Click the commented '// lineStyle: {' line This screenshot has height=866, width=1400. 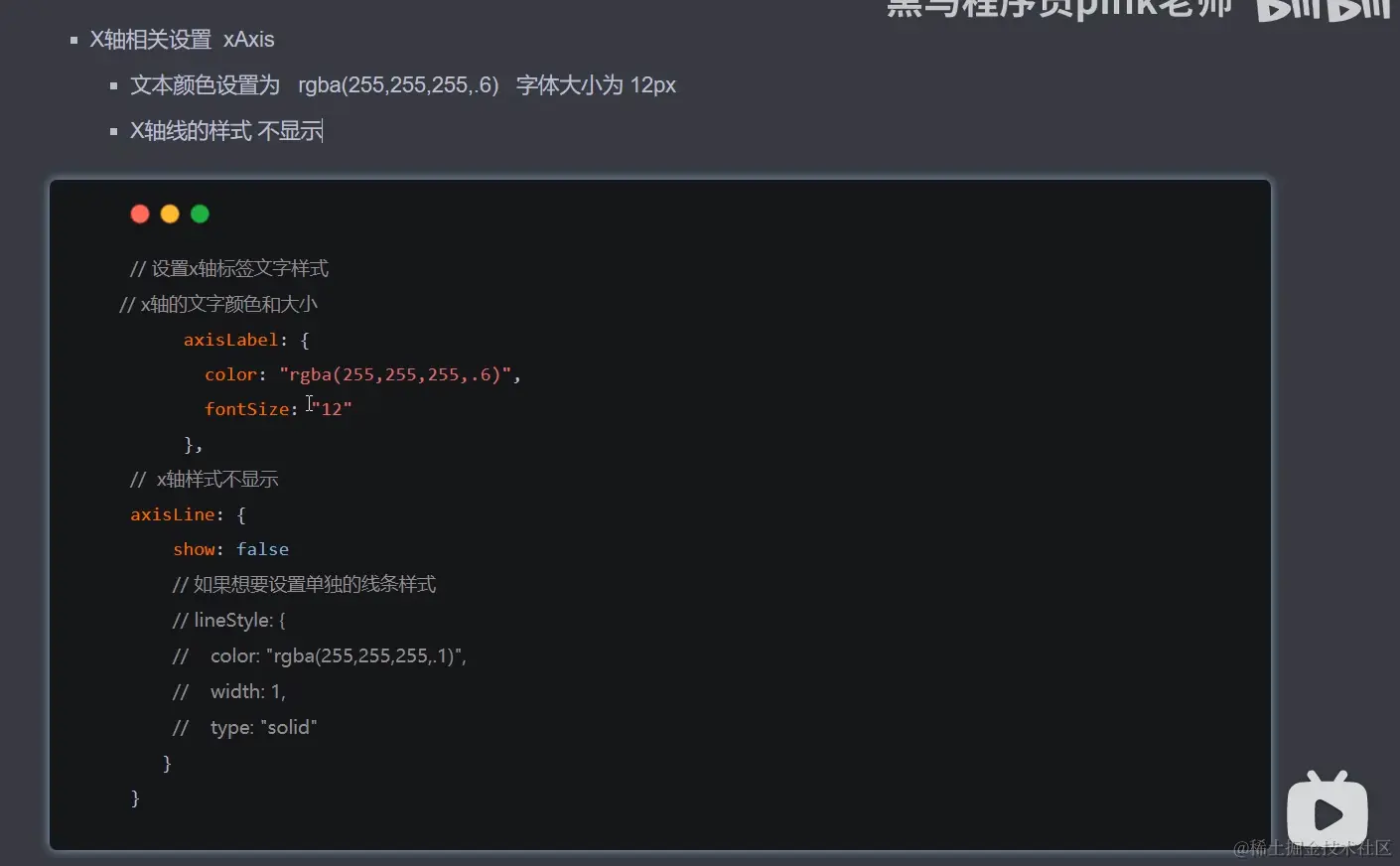pyautogui.click(x=228, y=620)
